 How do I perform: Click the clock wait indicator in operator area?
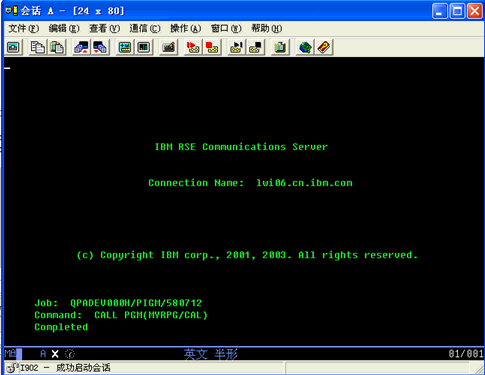pyautogui.click(x=70, y=354)
